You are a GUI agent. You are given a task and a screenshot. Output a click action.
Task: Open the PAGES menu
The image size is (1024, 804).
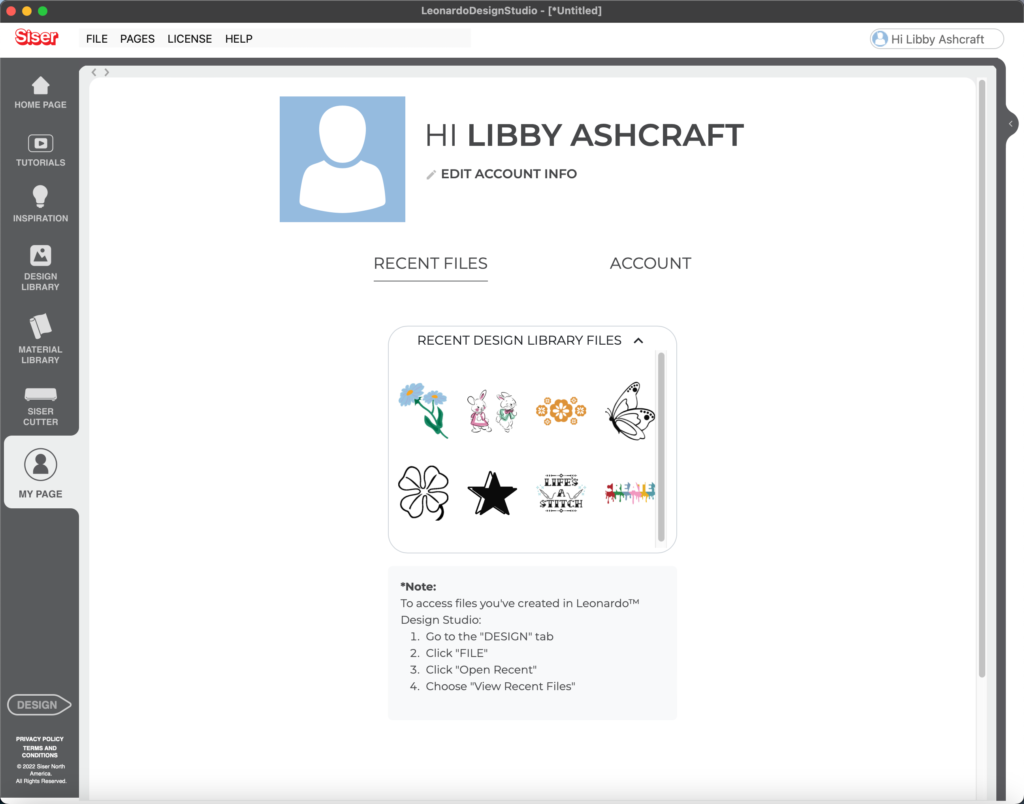(137, 39)
